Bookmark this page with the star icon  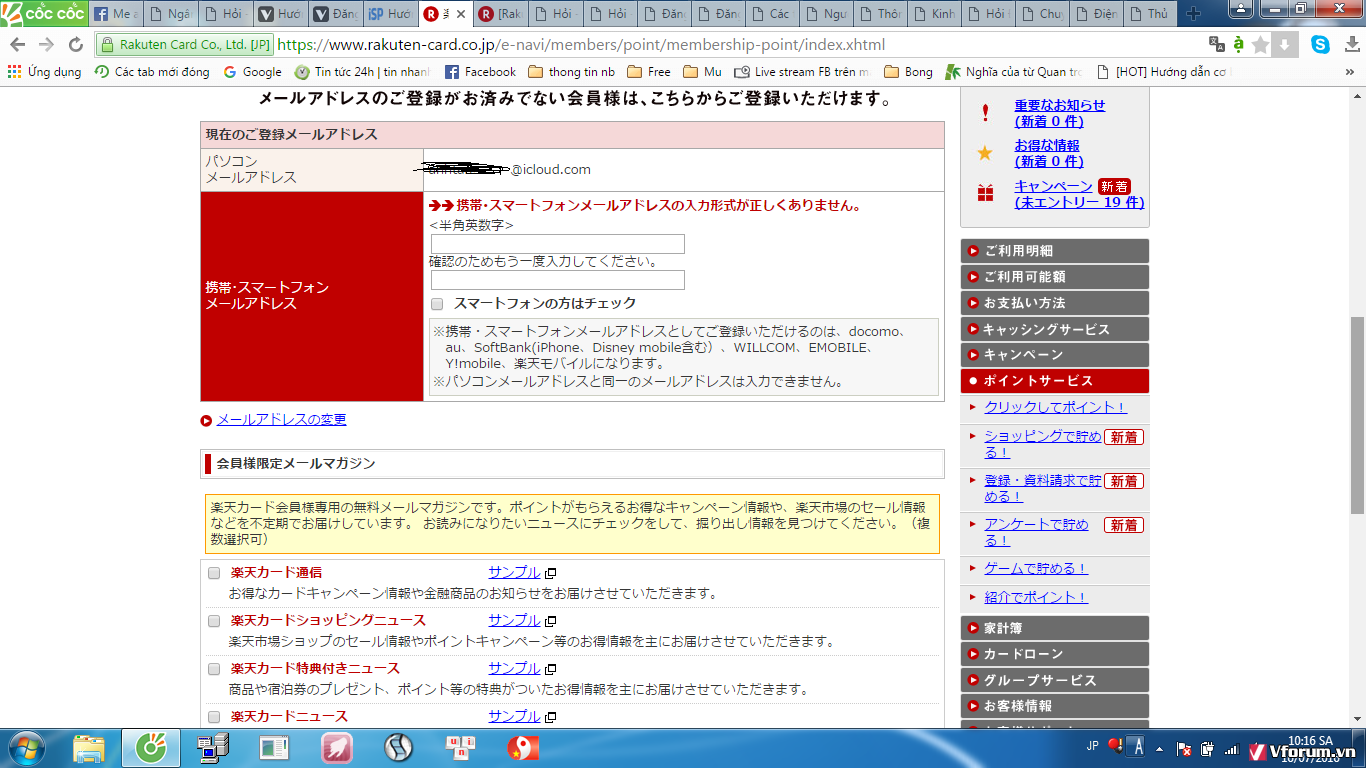(1261, 45)
